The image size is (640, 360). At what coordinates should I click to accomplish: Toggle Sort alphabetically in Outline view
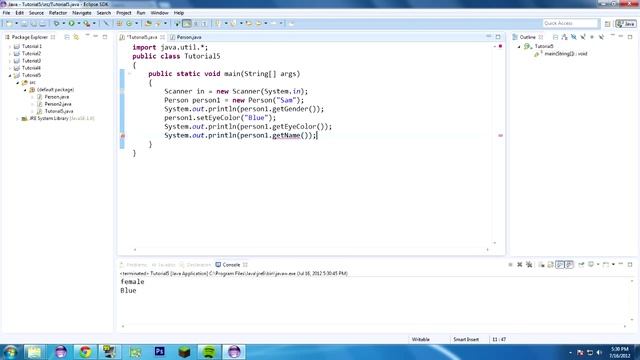(x=564, y=37)
